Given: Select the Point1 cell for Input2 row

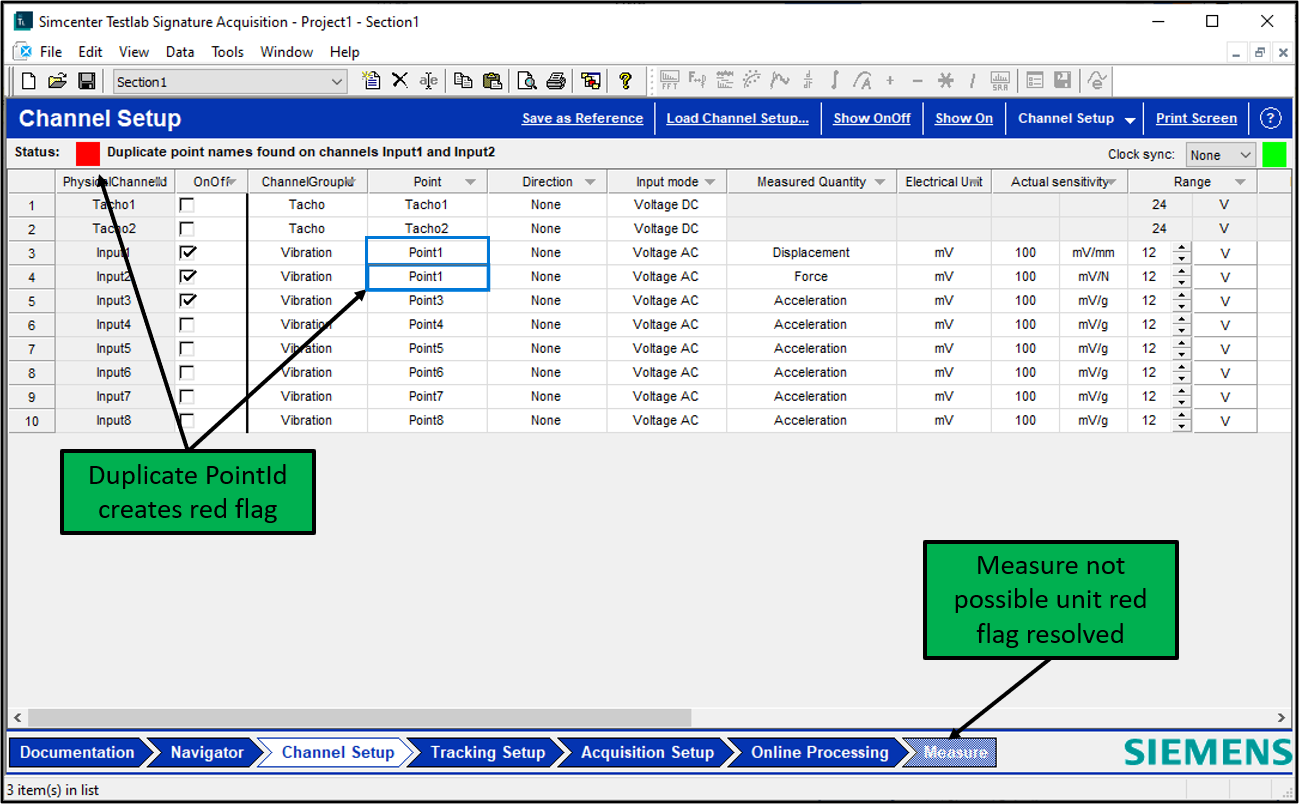Looking at the screenshot, I should (426, 277).
